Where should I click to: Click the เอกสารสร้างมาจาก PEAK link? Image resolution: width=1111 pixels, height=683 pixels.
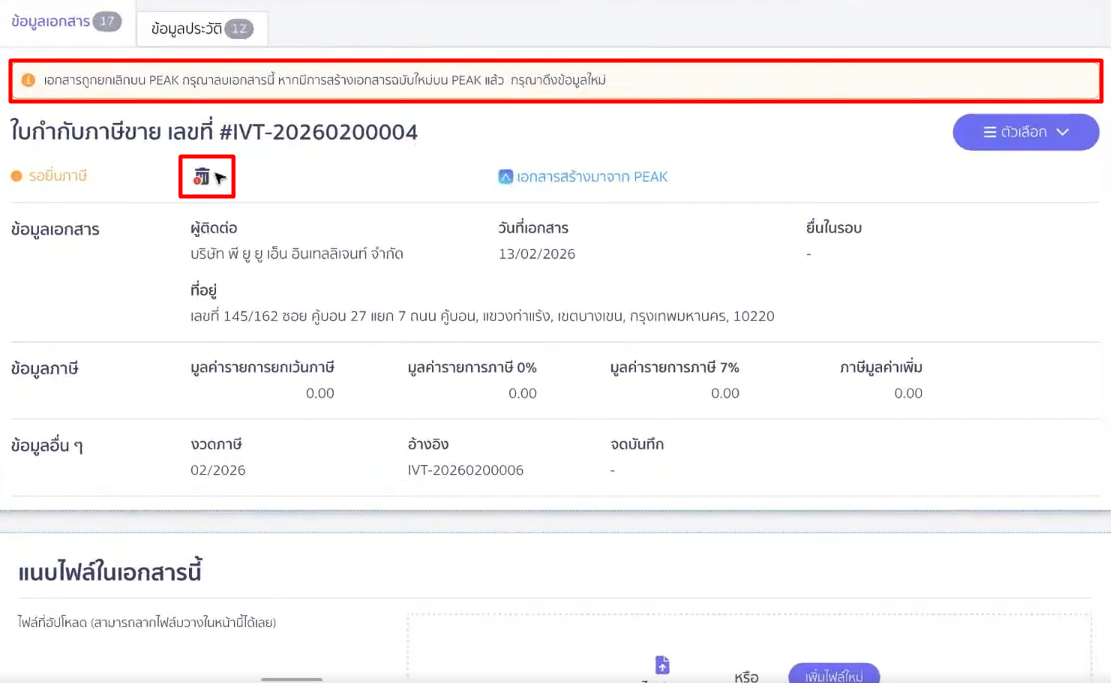[592, 176]
